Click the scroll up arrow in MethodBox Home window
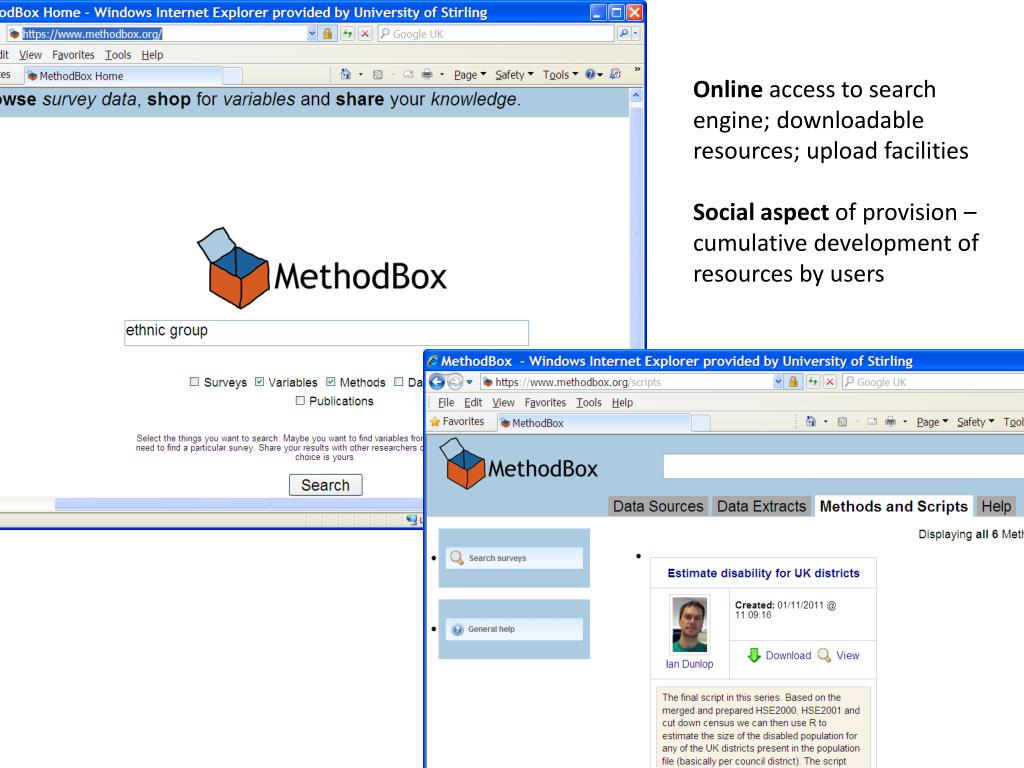Screen dimensions: 1024x768 tap(635, 95)
